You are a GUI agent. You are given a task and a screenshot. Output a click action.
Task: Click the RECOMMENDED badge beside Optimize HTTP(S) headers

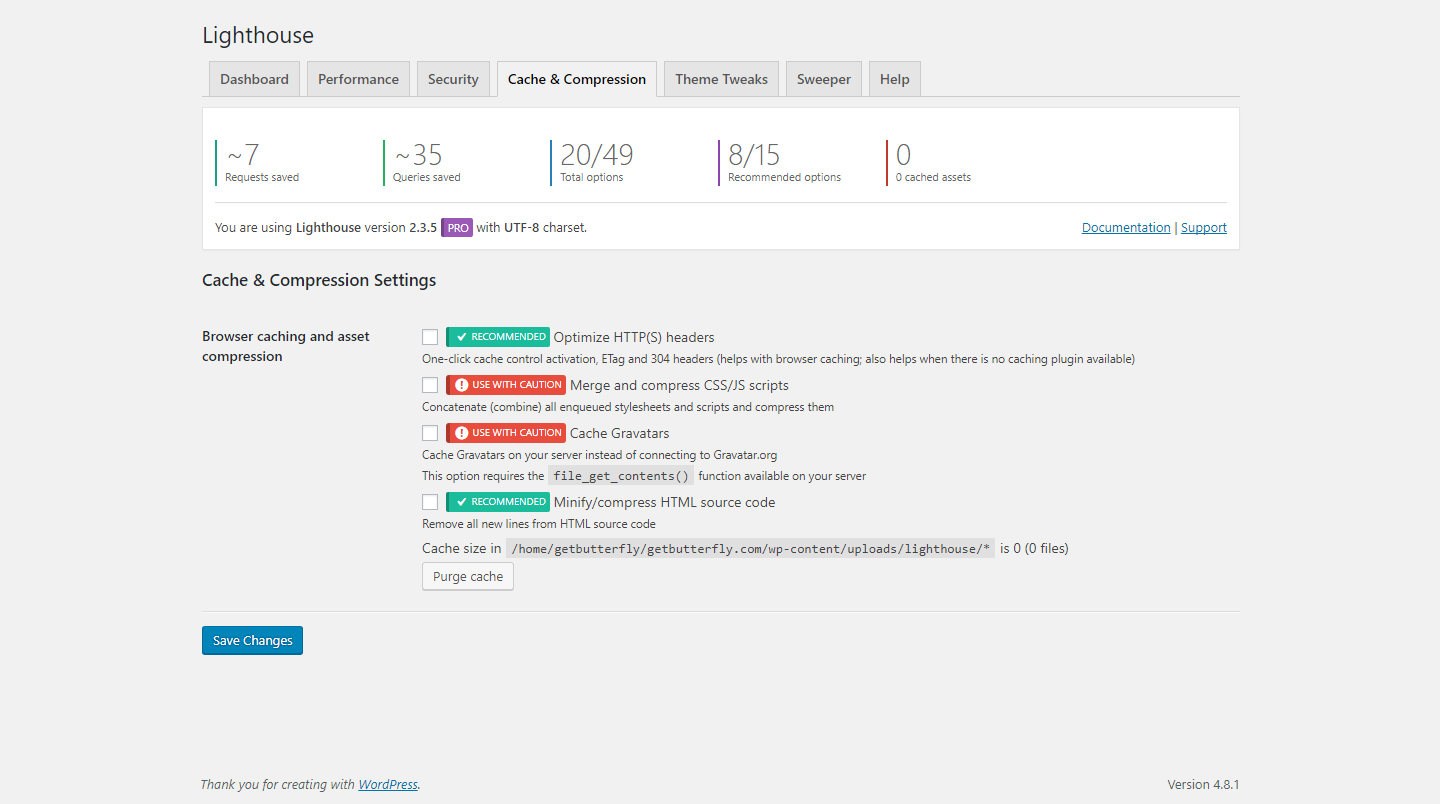coord(498,337)
